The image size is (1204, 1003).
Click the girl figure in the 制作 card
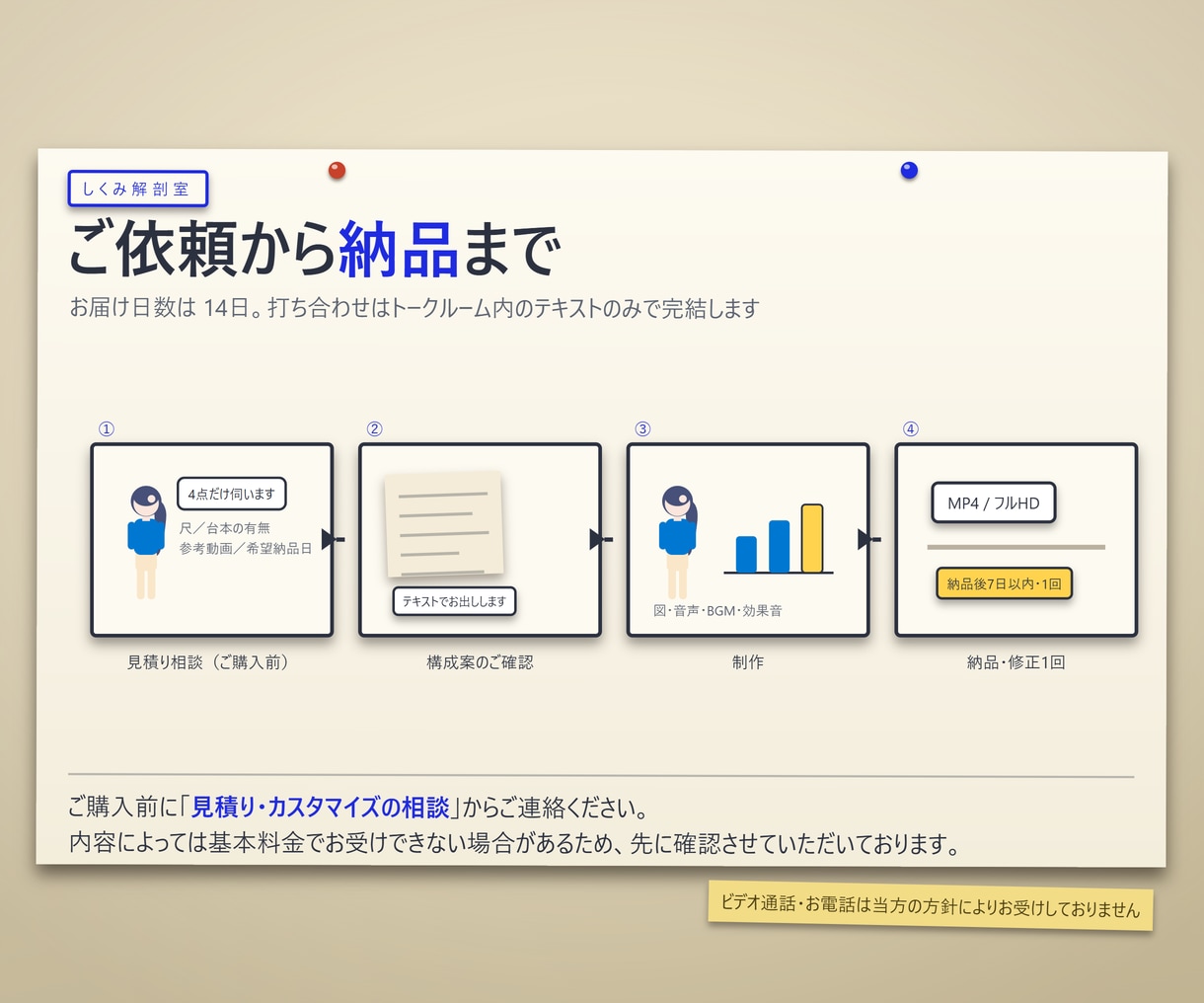click(678, 542)
